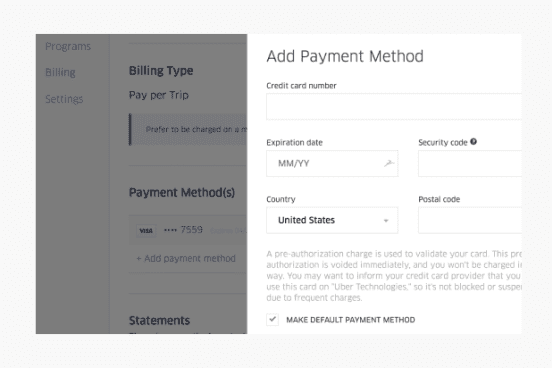
Task: Open the Country dropdown showing United States
Action: (x=332, y=220)
